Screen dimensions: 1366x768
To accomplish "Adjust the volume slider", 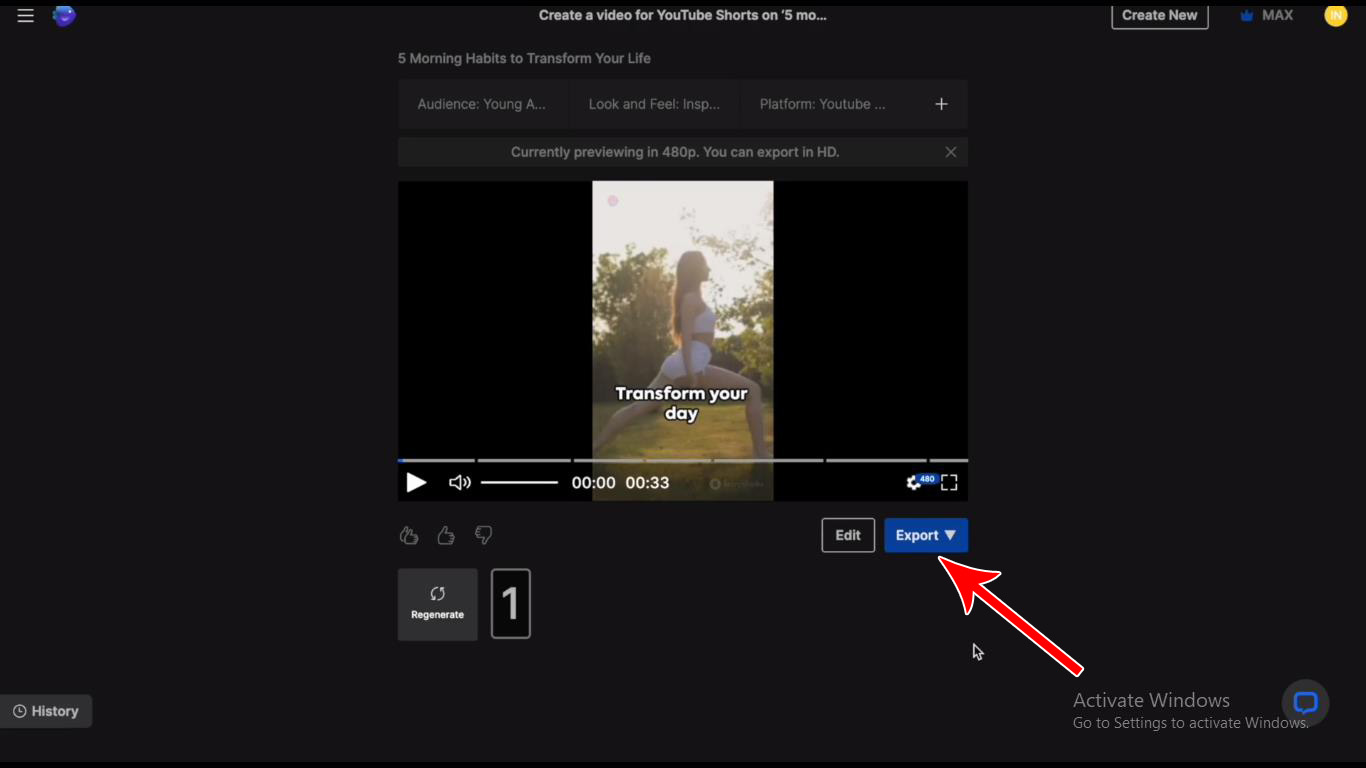I will coord(519,483).
